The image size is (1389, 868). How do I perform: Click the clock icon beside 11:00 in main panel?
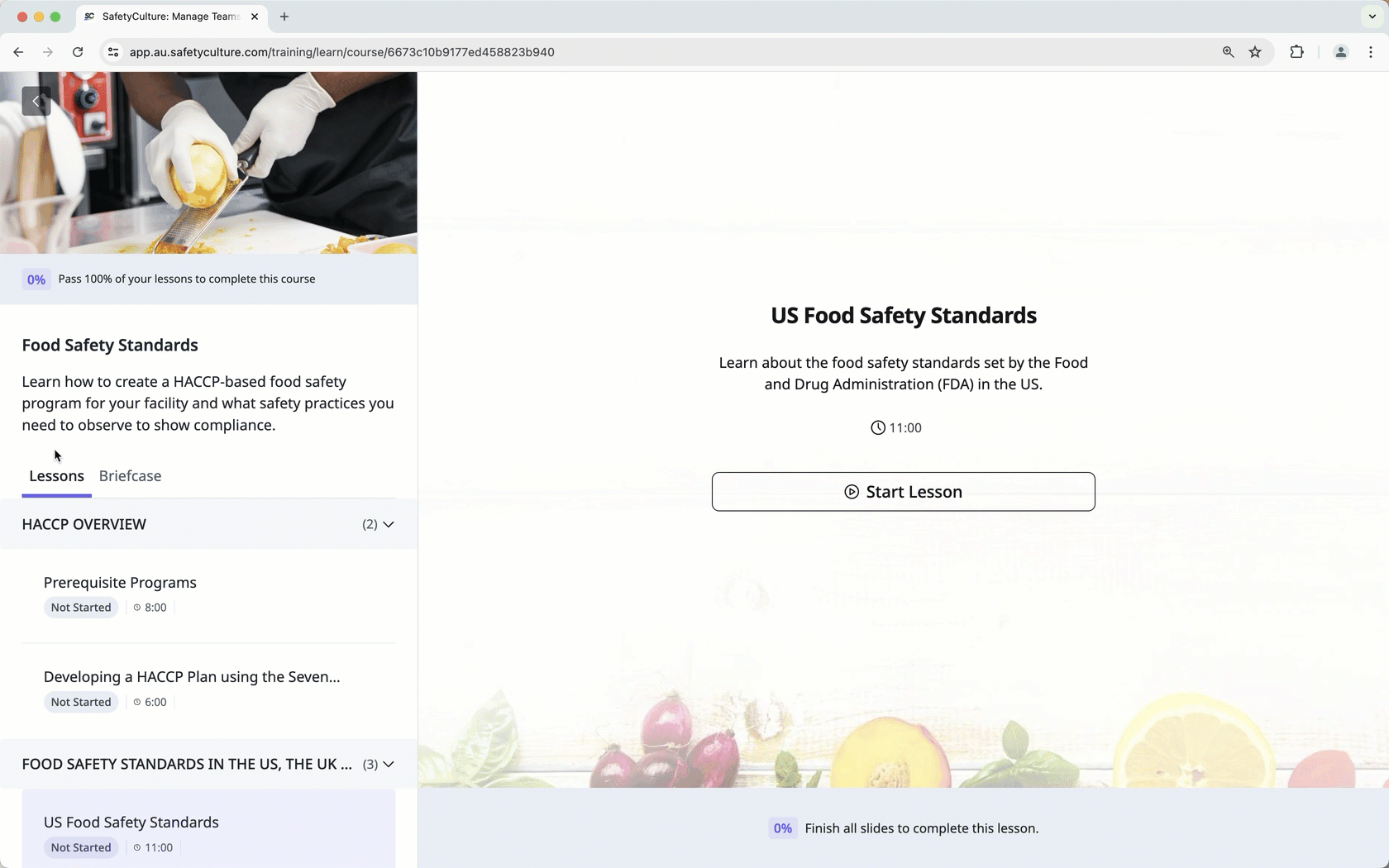[x=878, y=427]
